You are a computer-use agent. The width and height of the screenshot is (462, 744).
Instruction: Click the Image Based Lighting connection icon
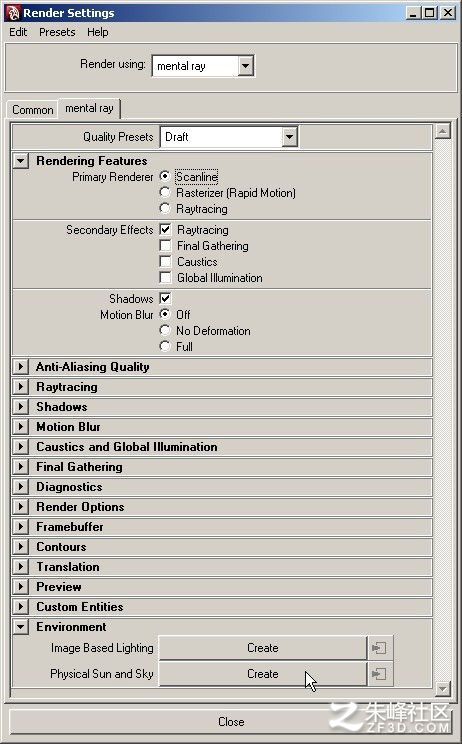click(379, 648)
